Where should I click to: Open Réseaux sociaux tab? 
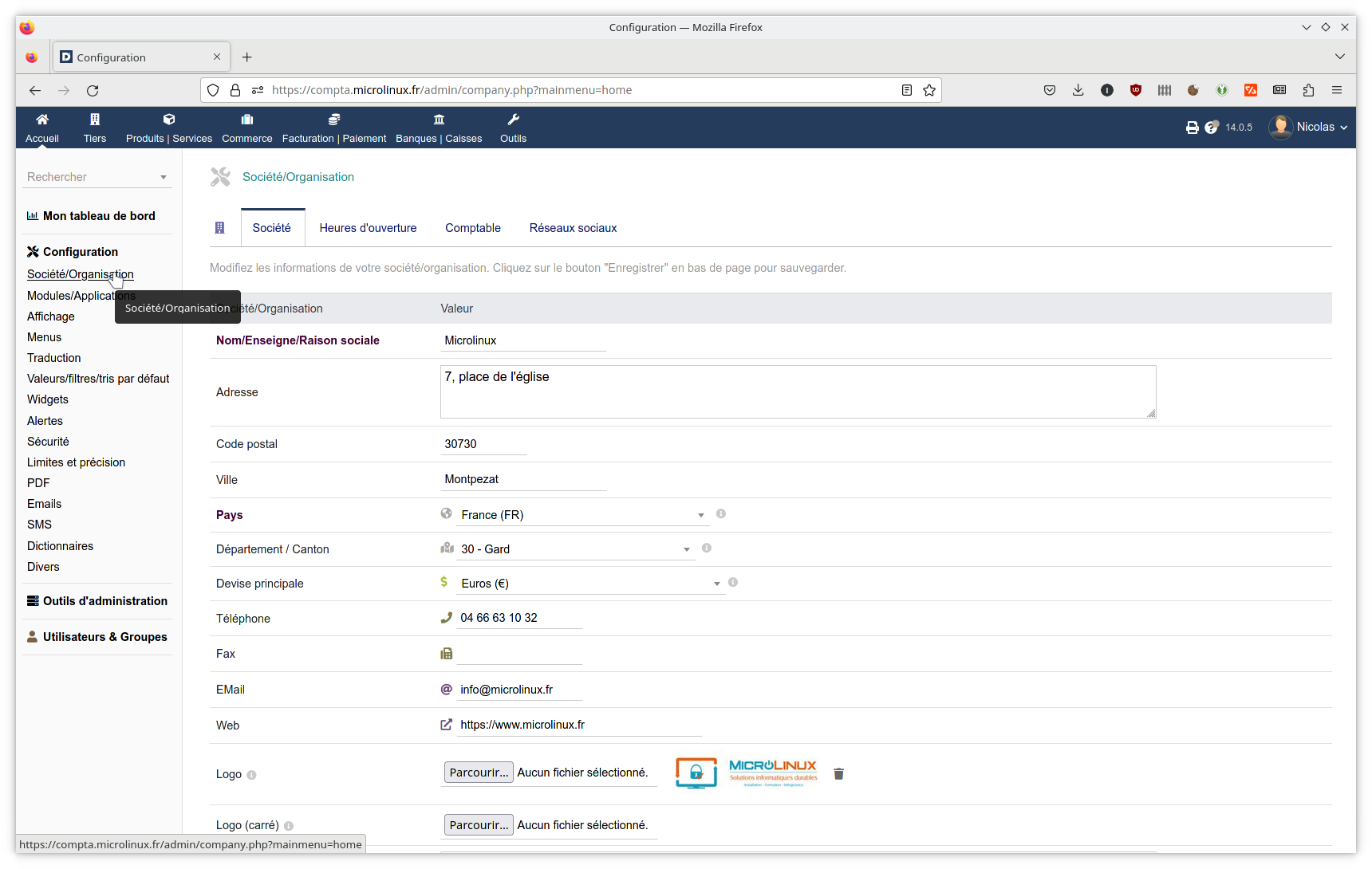tap(573, 228)
